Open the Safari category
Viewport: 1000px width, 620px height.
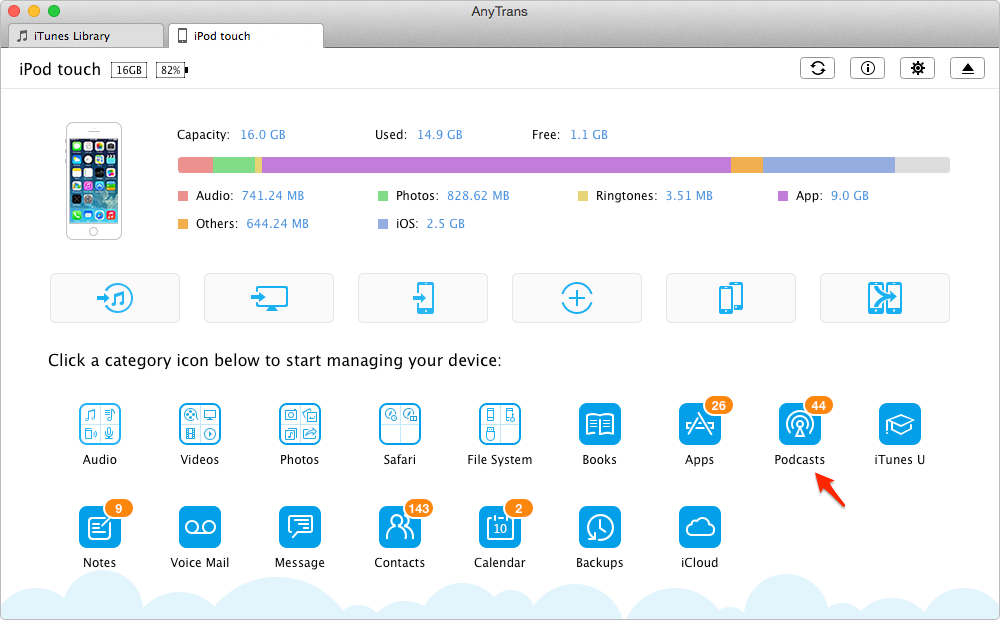point(400,424)
